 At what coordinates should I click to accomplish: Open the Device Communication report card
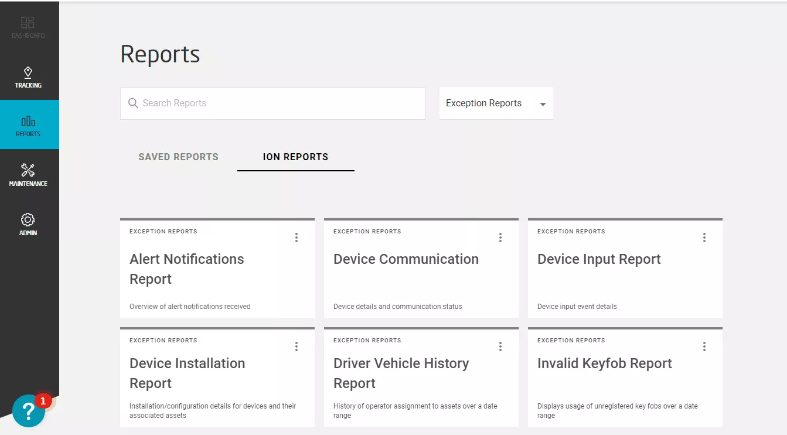coord(421,268)
